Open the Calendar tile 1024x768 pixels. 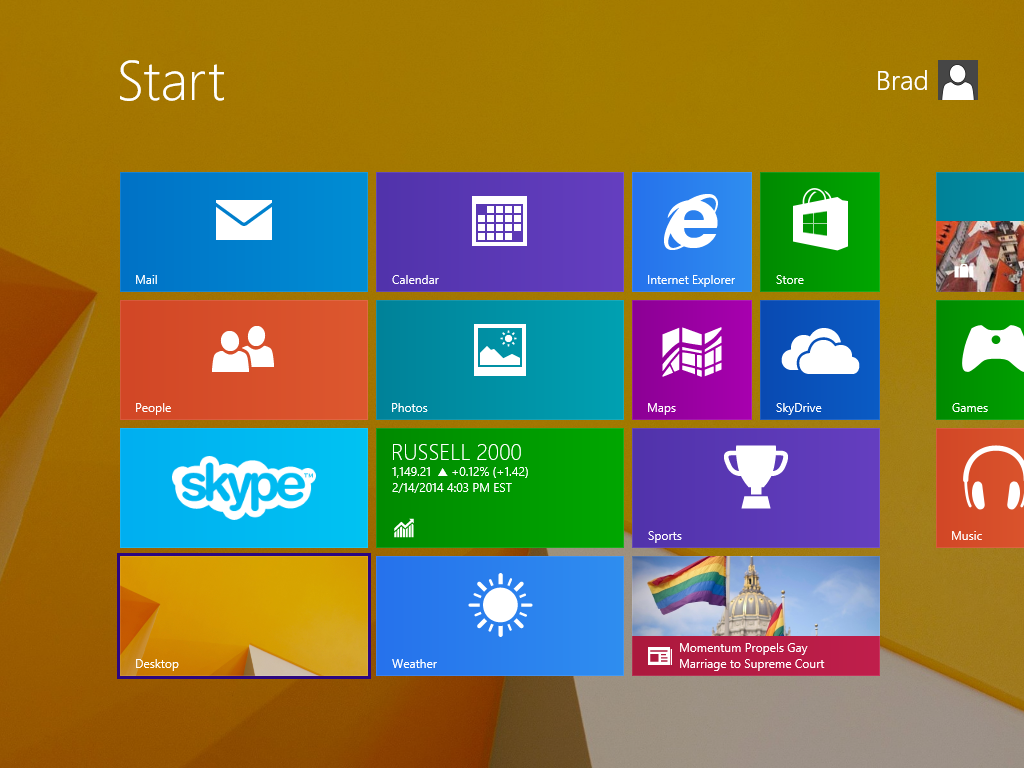(x=500, y=232)
